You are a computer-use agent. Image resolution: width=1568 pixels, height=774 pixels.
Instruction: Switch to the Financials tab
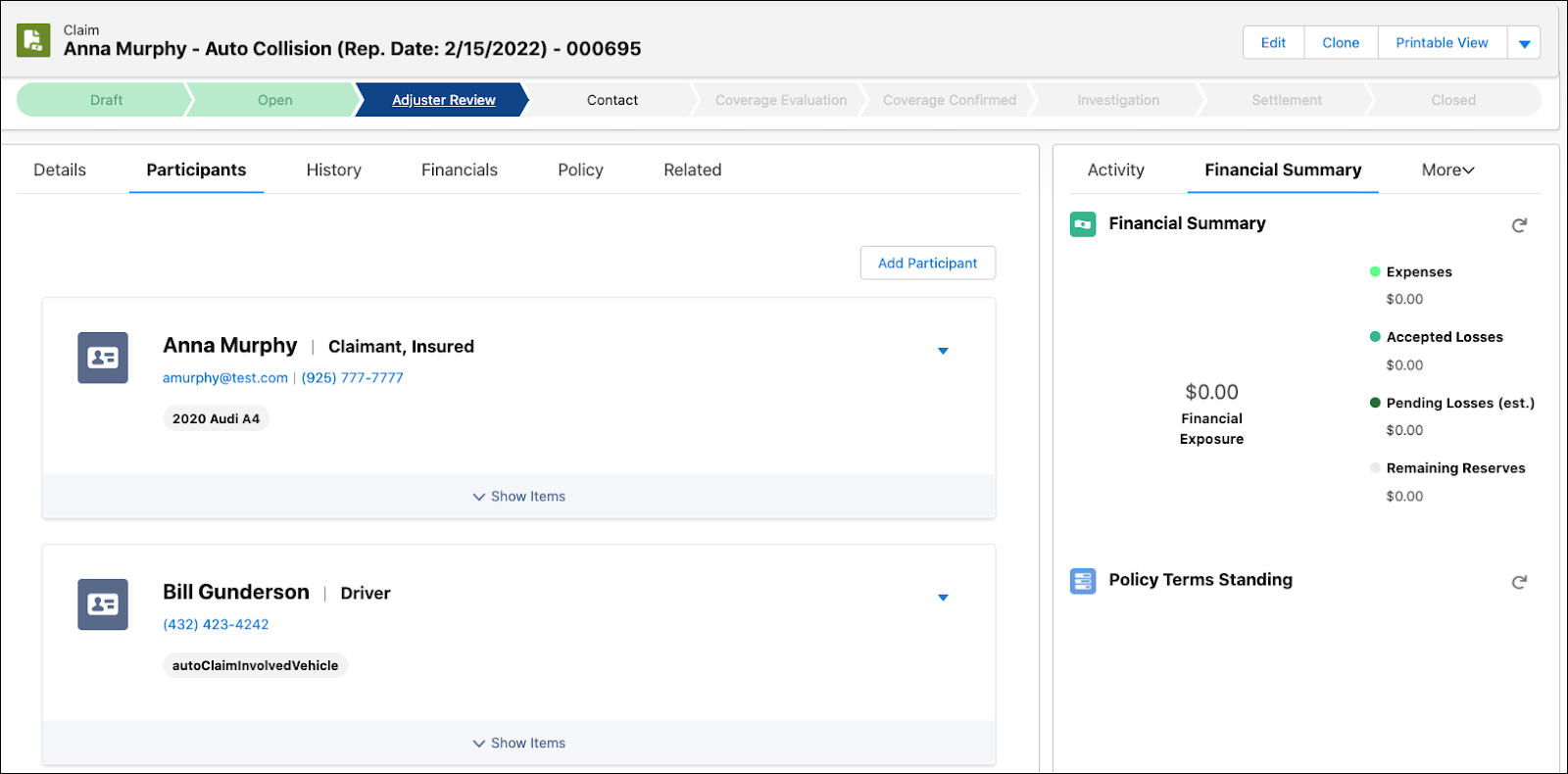click(x=459, y=170)
